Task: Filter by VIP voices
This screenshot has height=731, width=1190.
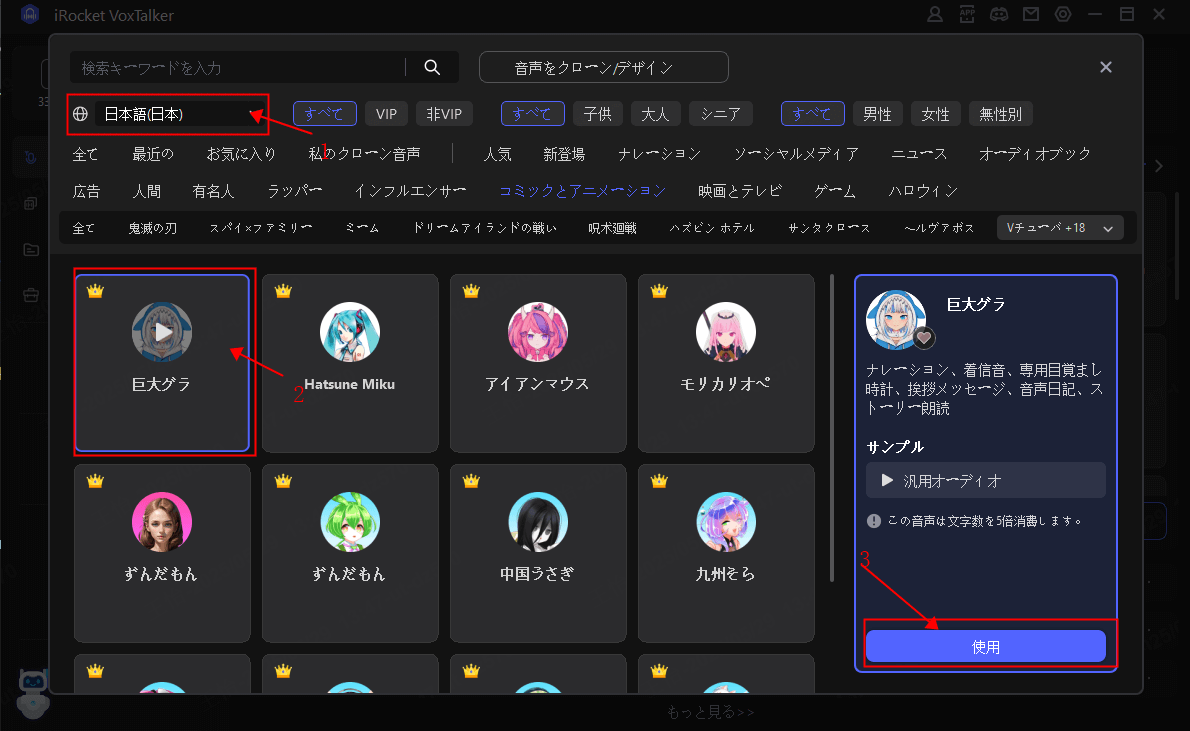Action: 386,114
